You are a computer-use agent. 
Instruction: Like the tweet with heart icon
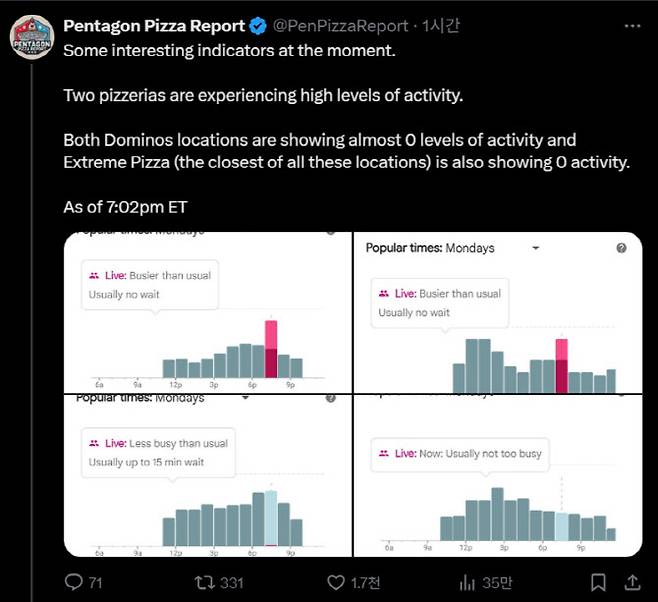pos(337,581)
